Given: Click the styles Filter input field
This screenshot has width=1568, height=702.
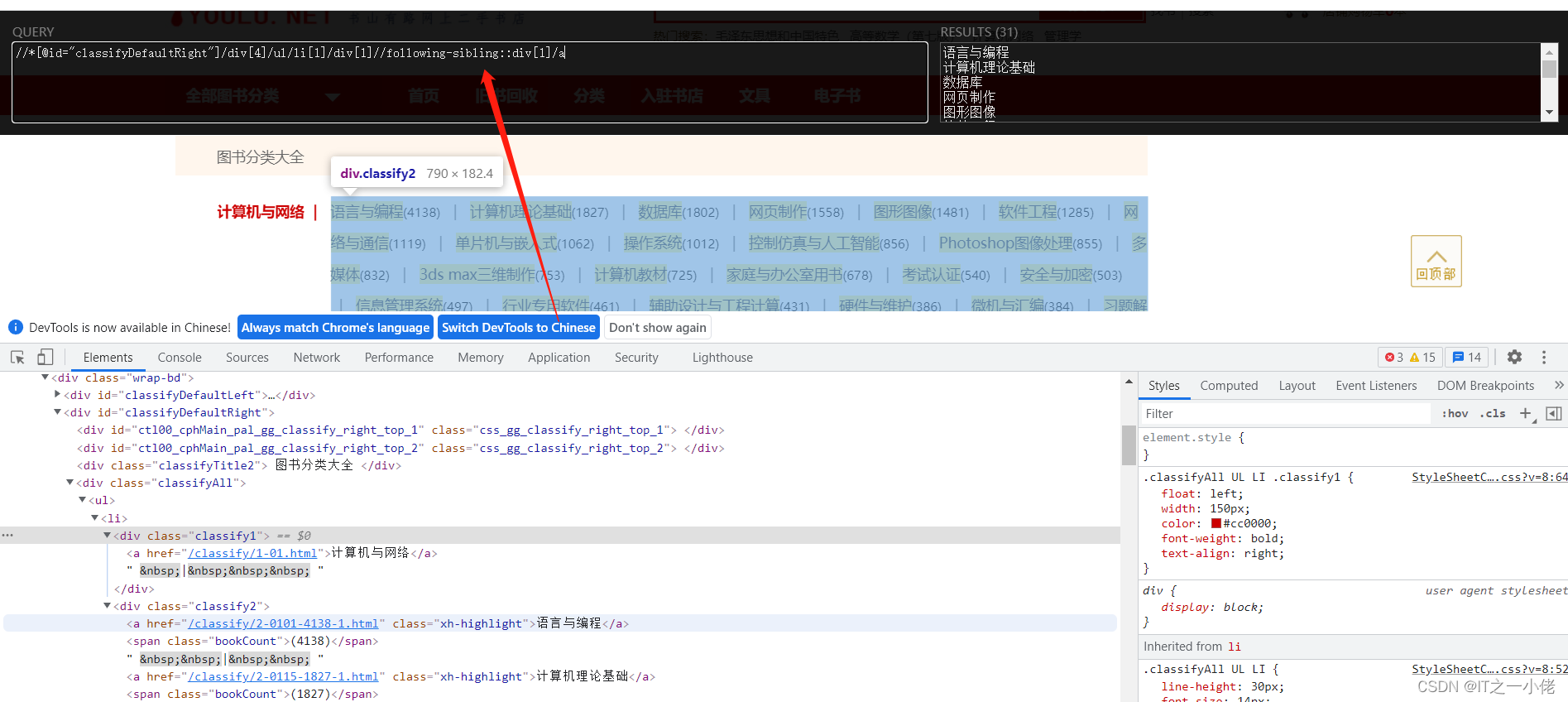Looking at the screenshot, I should (1286, 413).
